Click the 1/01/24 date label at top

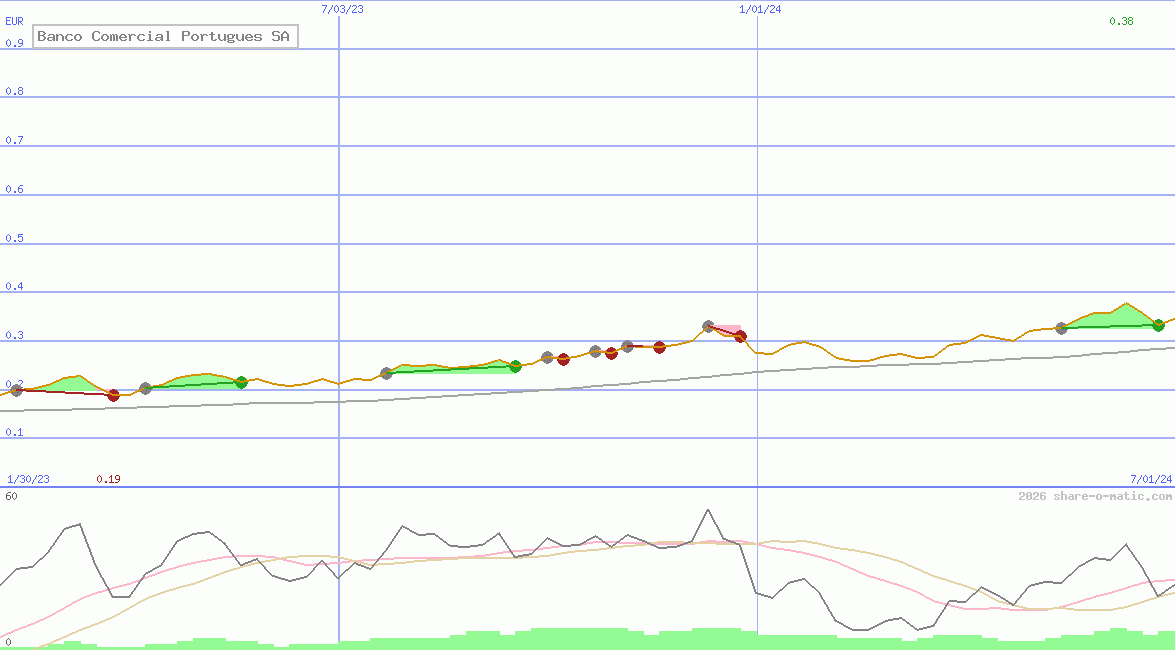pos(760,9)
